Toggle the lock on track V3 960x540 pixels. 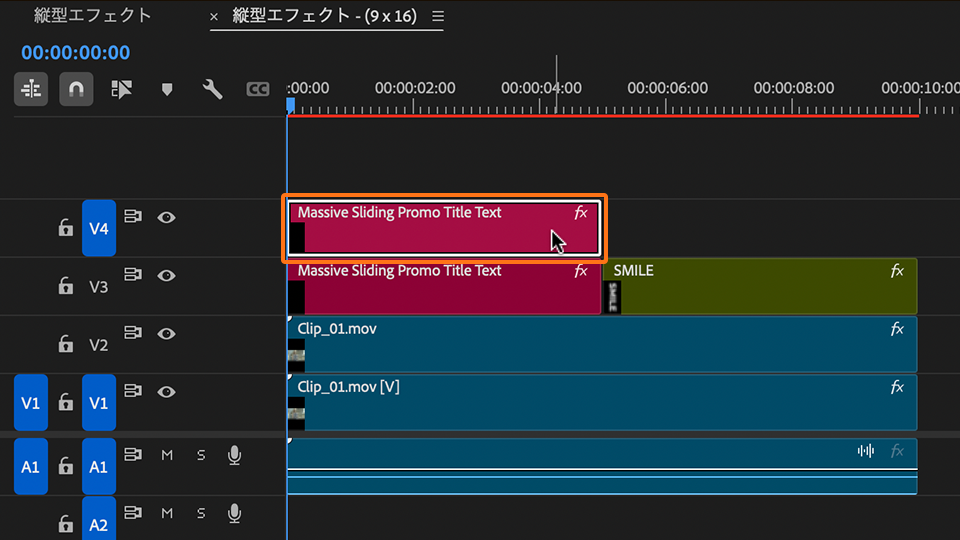66,287
